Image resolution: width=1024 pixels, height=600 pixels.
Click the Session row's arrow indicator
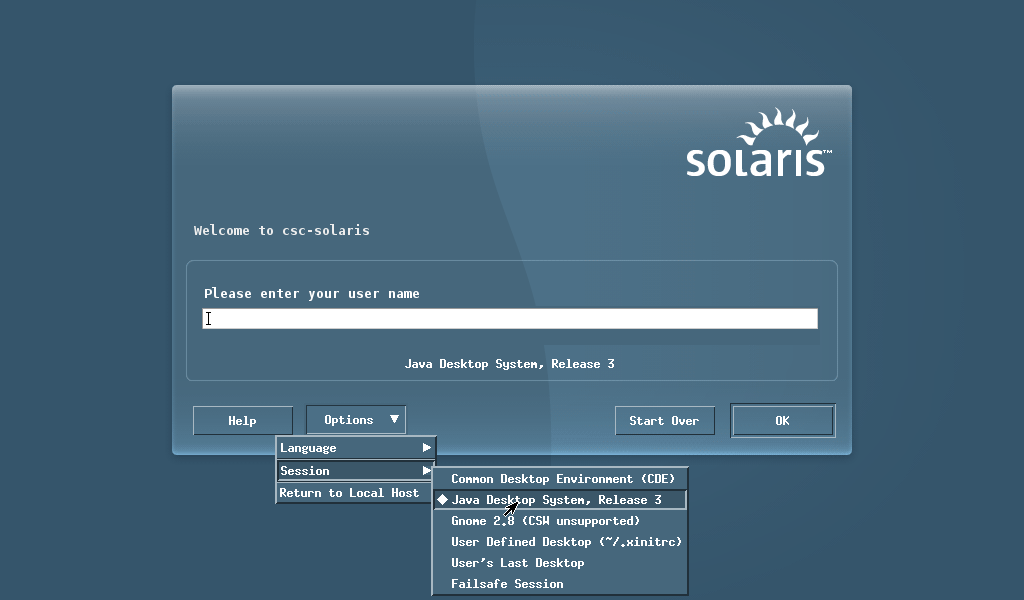426,470
